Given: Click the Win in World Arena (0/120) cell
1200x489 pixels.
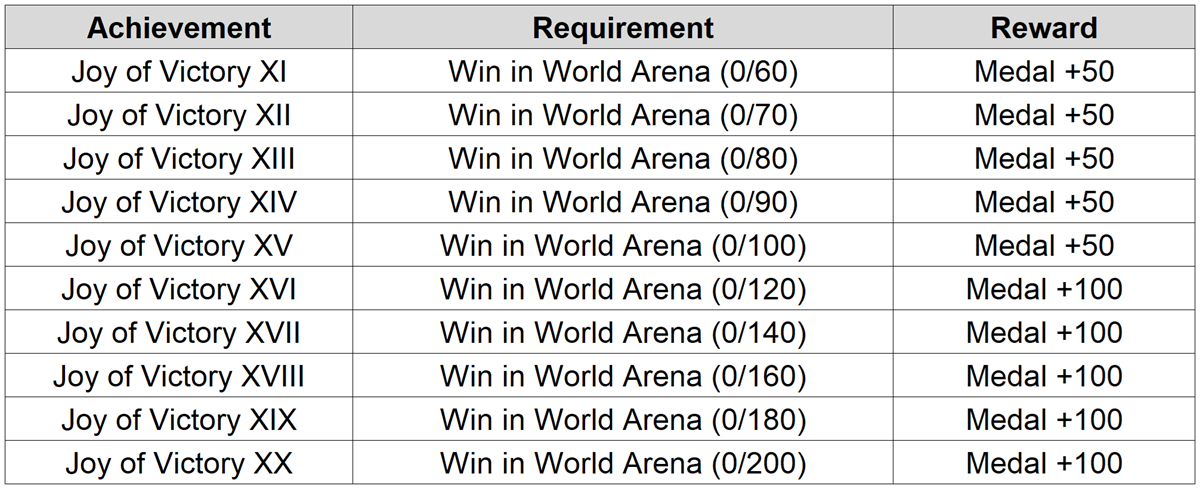Looking at the screenshot, I should click(623, 290).
